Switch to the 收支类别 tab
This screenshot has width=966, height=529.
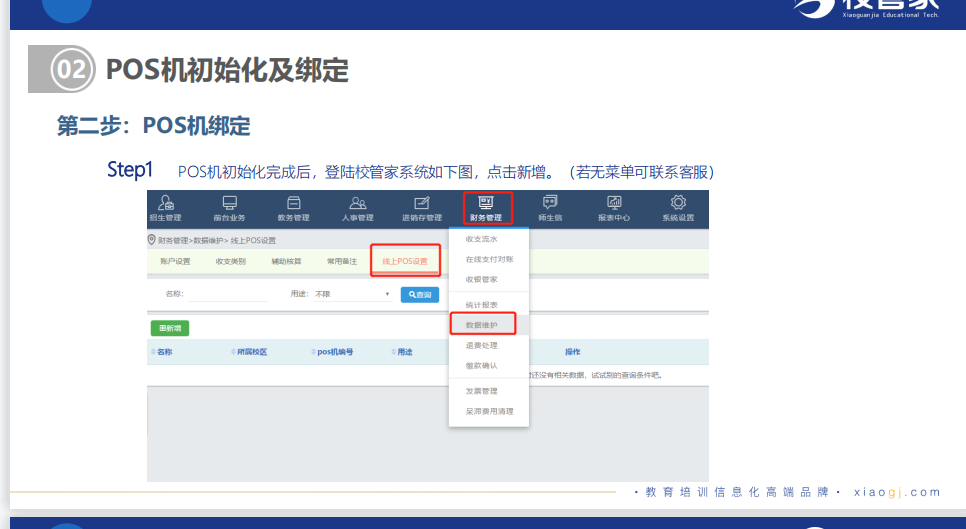(x=231, y=261)
